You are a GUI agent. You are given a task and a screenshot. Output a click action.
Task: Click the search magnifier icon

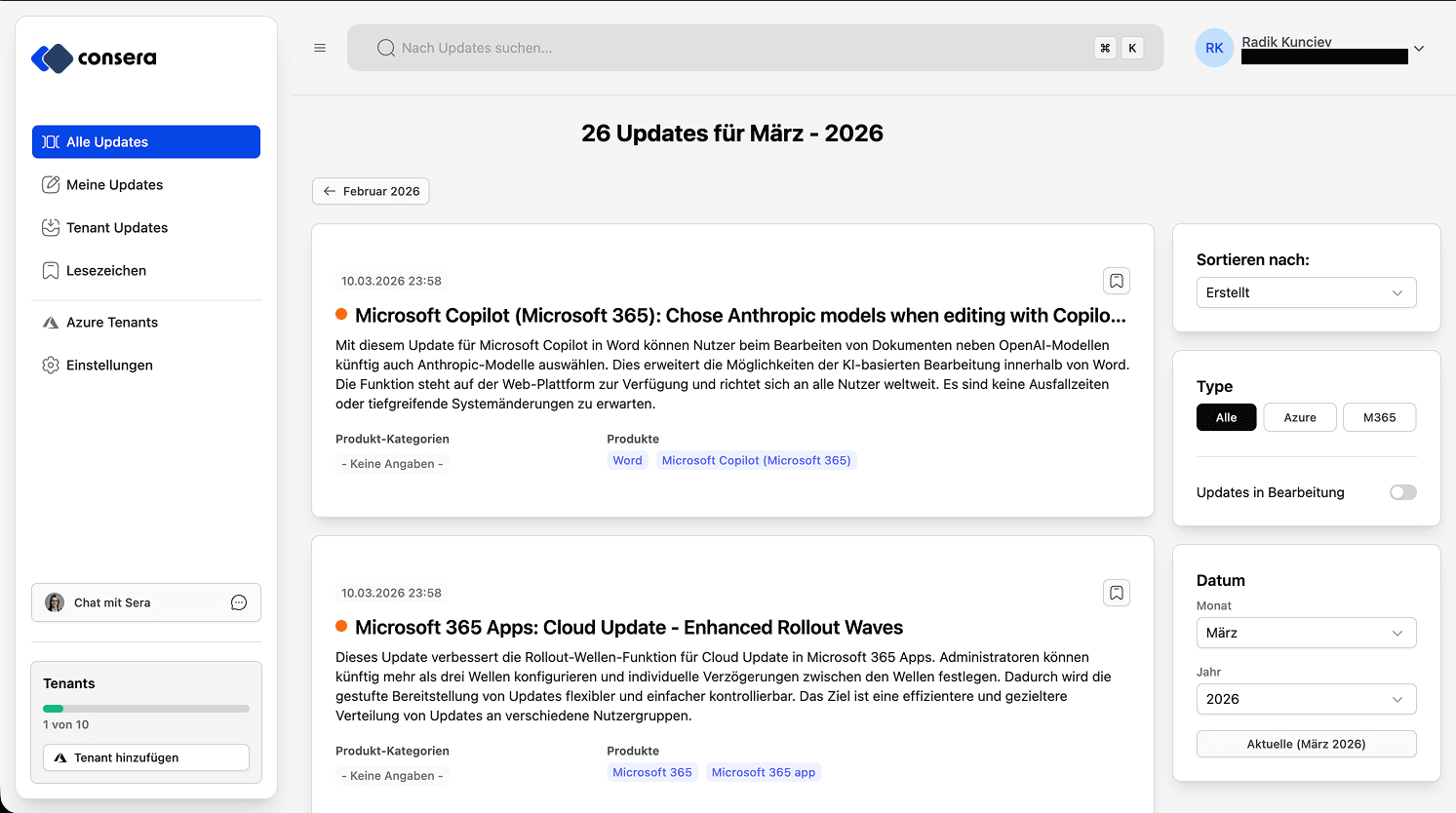(x=386, y=48)
